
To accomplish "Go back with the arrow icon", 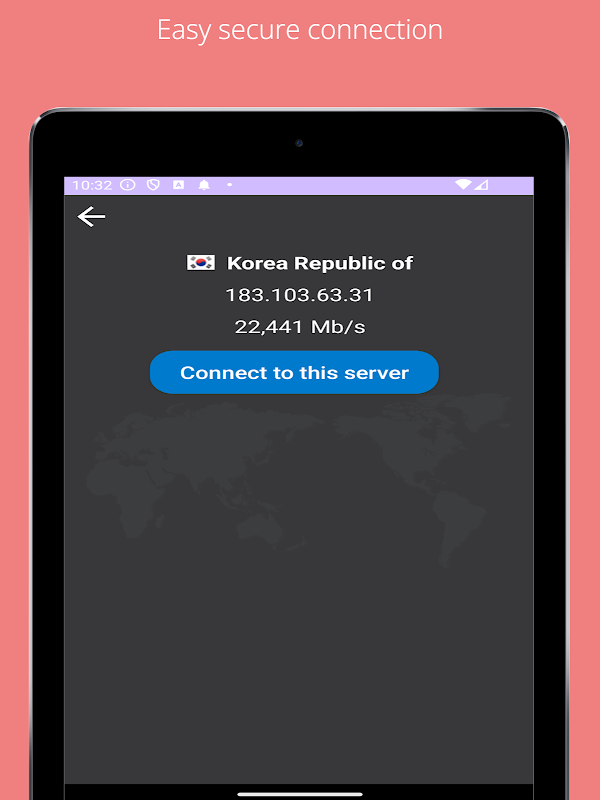I will pyautogui.click(x=91, y=217).
